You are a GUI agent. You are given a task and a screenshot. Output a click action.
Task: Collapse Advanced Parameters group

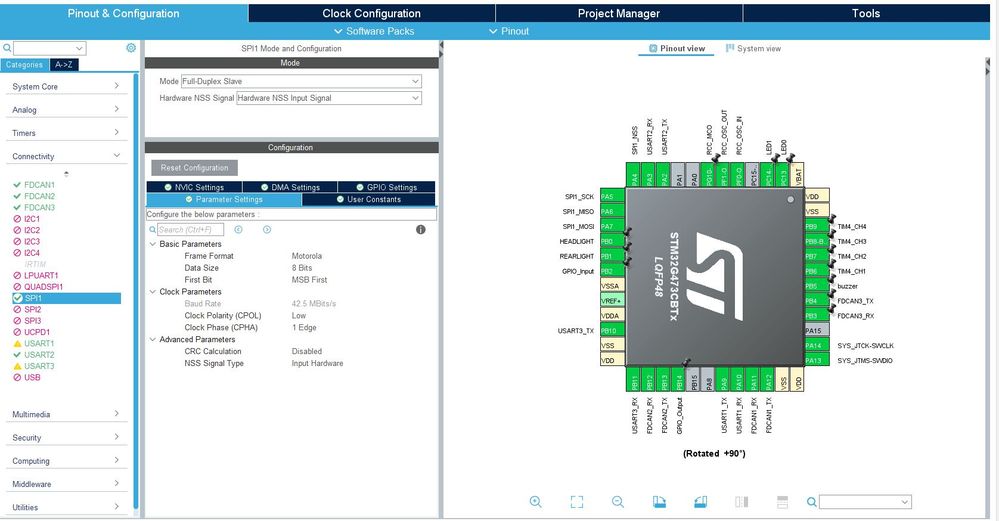point(152,339)
